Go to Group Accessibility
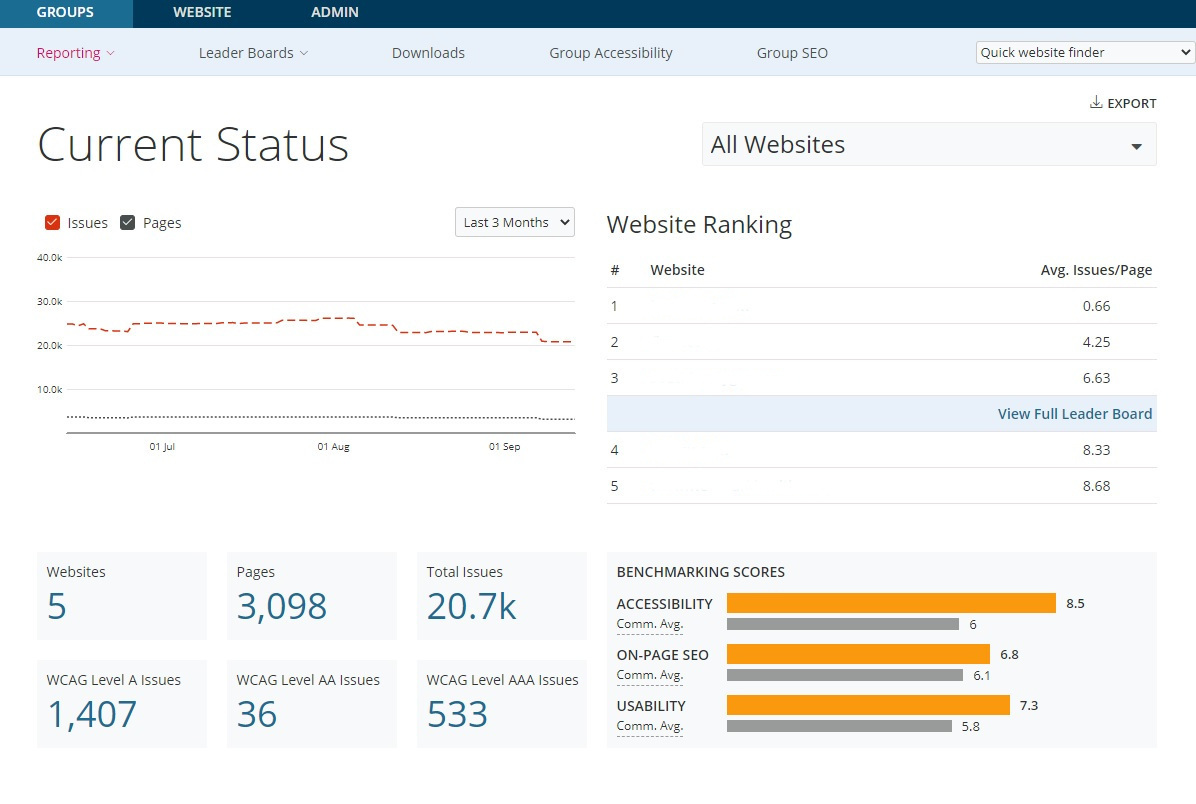 click(x=610, y=53)
